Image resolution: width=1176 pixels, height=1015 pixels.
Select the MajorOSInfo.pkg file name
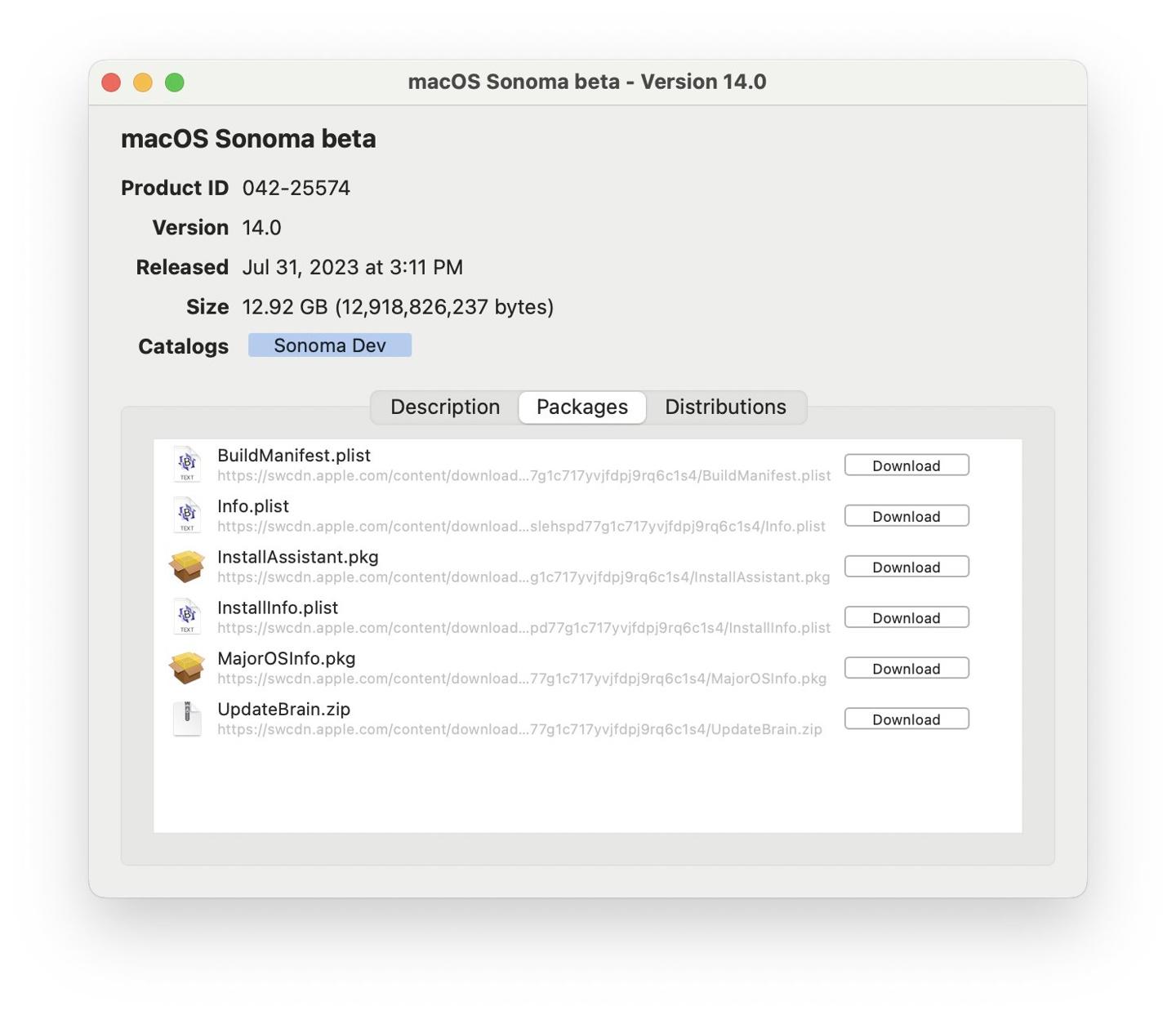pyautogui.click(x=287, y=658)
